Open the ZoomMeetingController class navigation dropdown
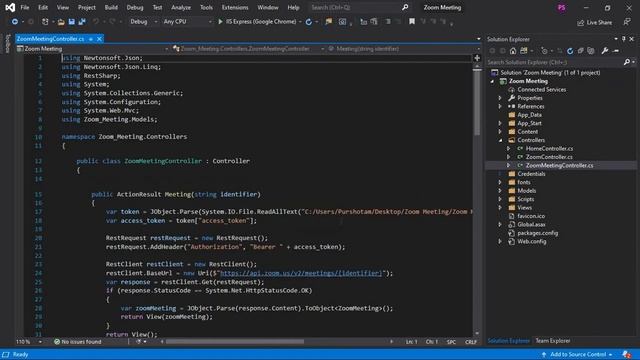 (x=248, y=49)
